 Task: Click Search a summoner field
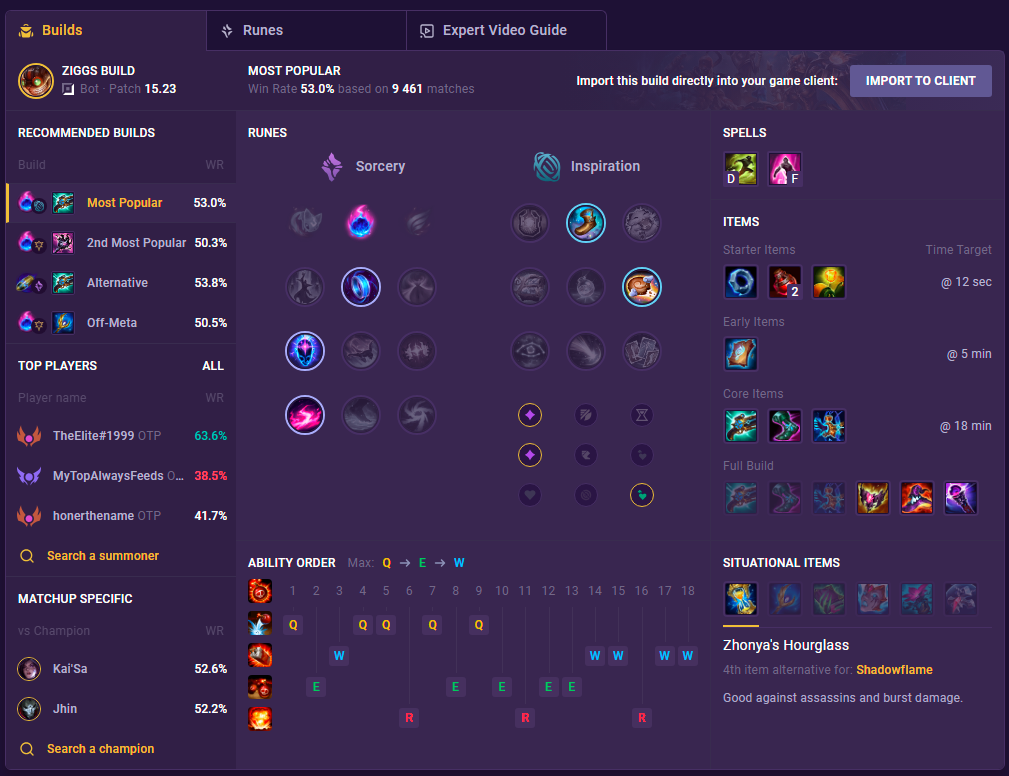tap(89, 556)
